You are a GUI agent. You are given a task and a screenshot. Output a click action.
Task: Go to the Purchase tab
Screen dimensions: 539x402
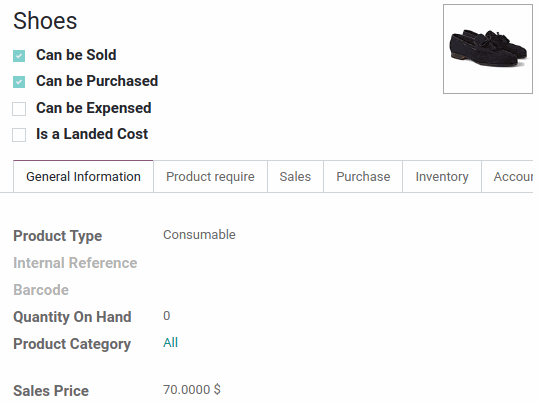coord(363,176)
